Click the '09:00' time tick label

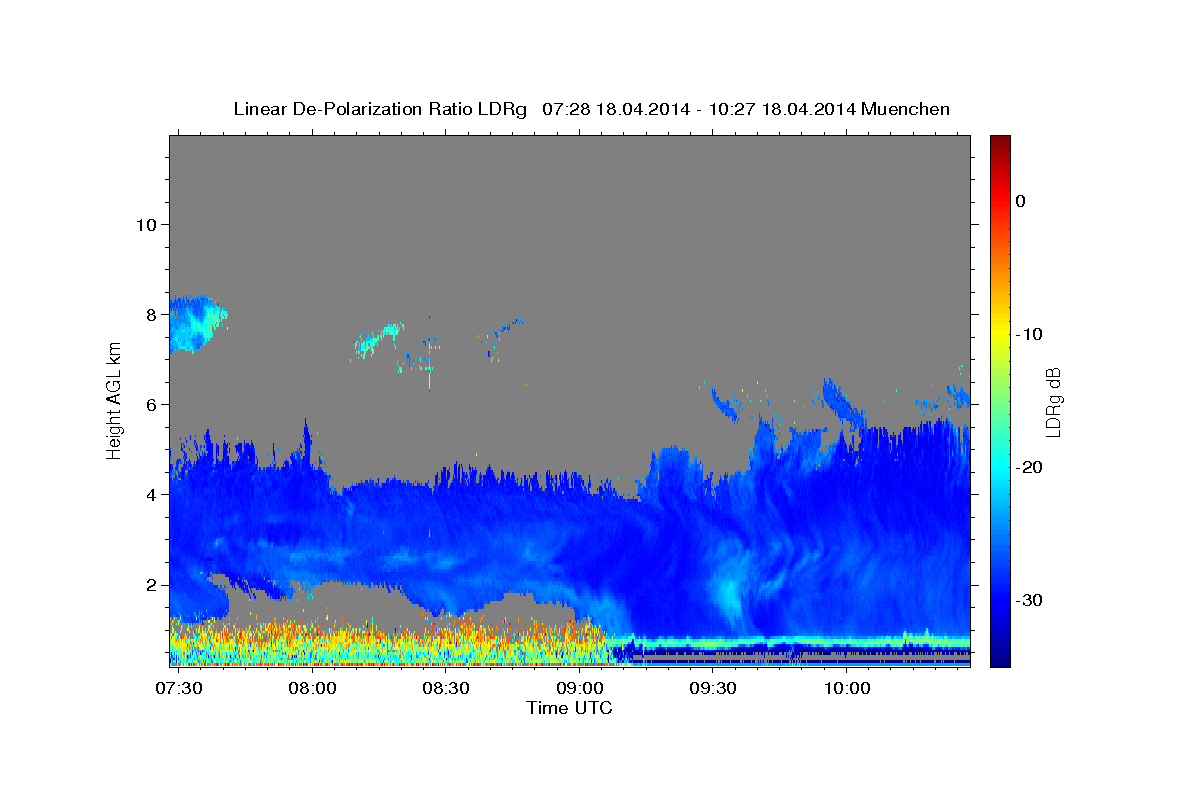pos(580,689)
